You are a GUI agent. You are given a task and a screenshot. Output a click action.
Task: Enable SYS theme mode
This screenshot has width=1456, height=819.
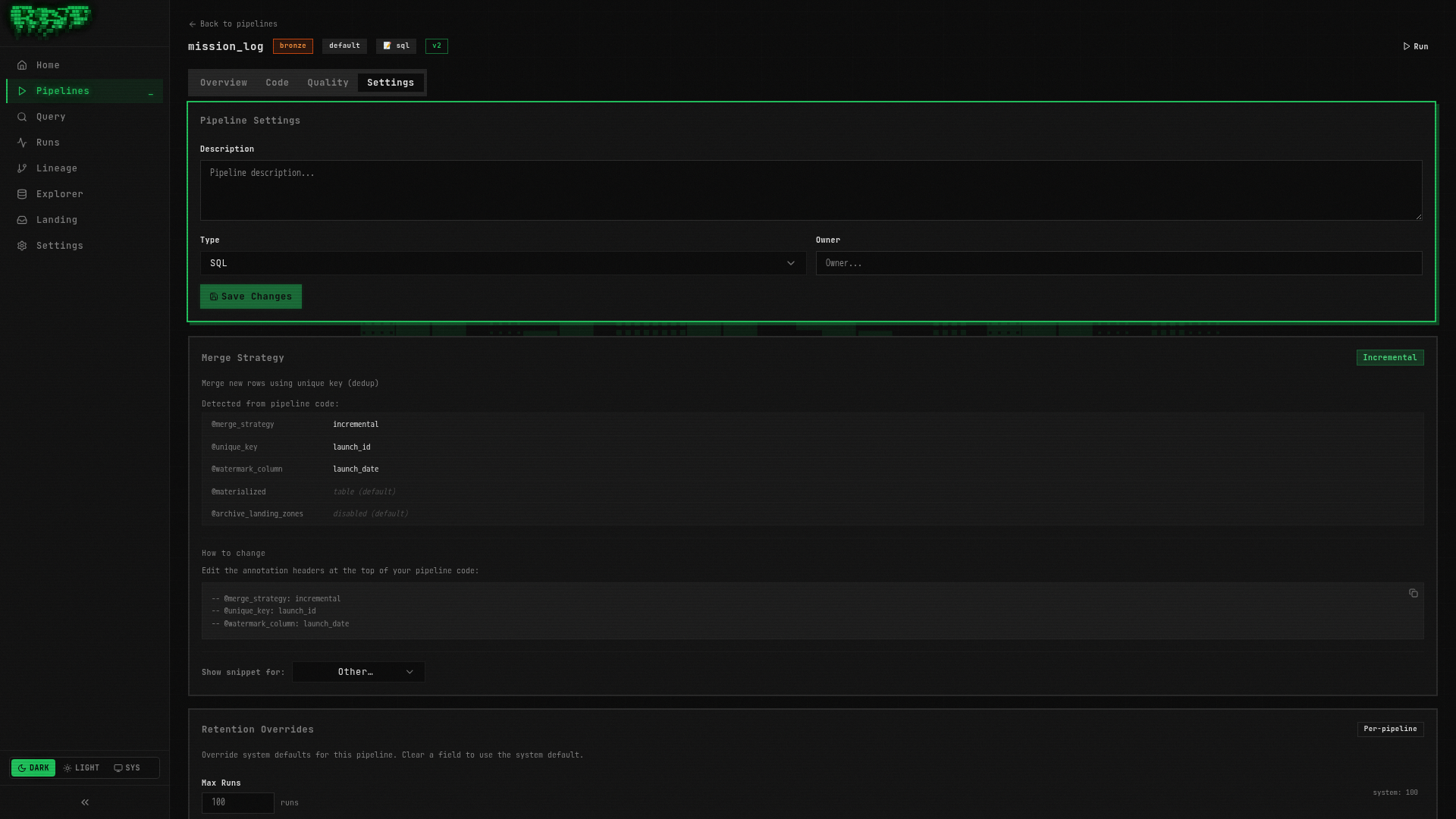click(x=127, y=767)
